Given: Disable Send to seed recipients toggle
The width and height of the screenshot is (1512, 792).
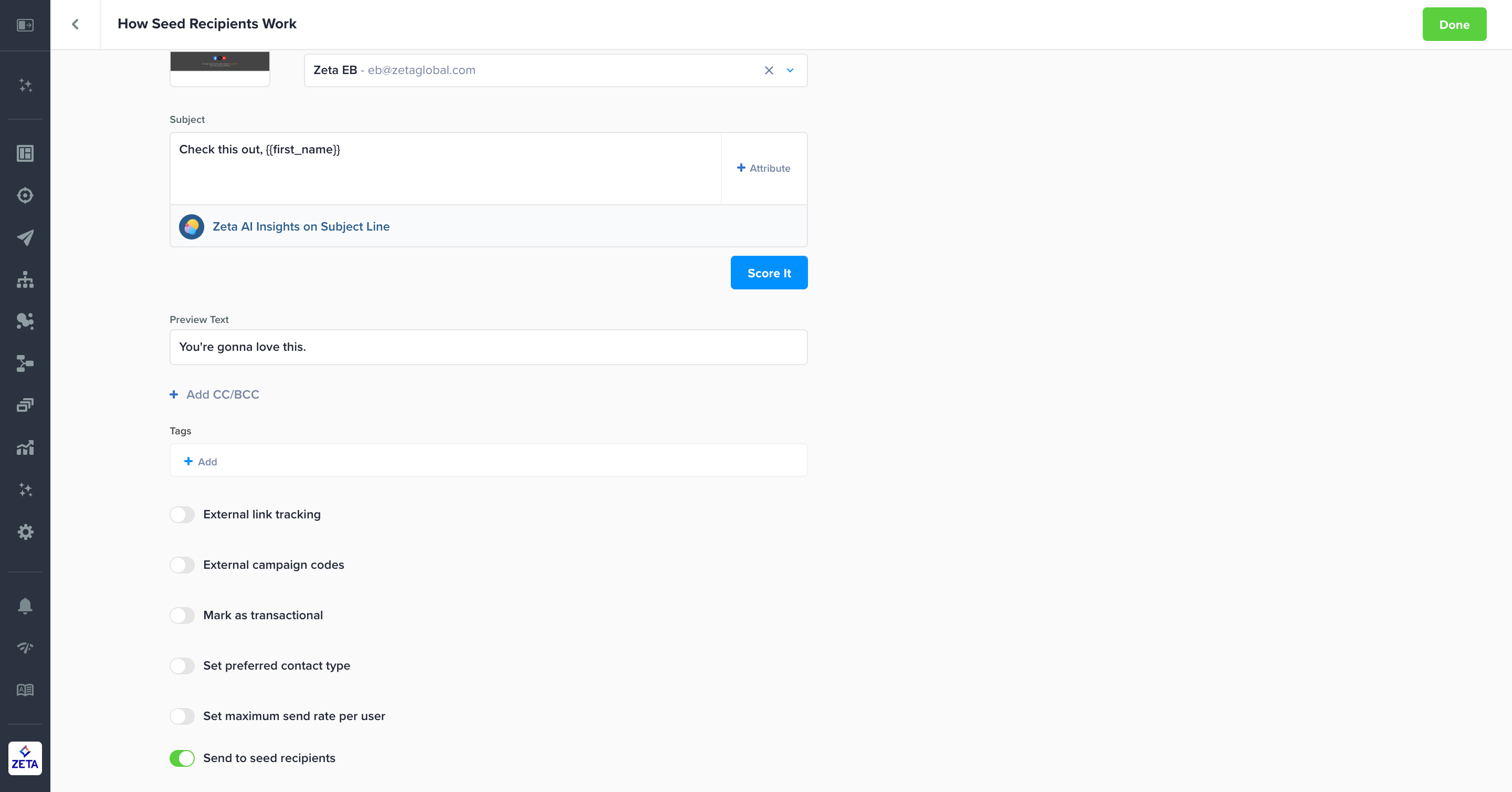Looking at the screenshot, I should 182,758.
